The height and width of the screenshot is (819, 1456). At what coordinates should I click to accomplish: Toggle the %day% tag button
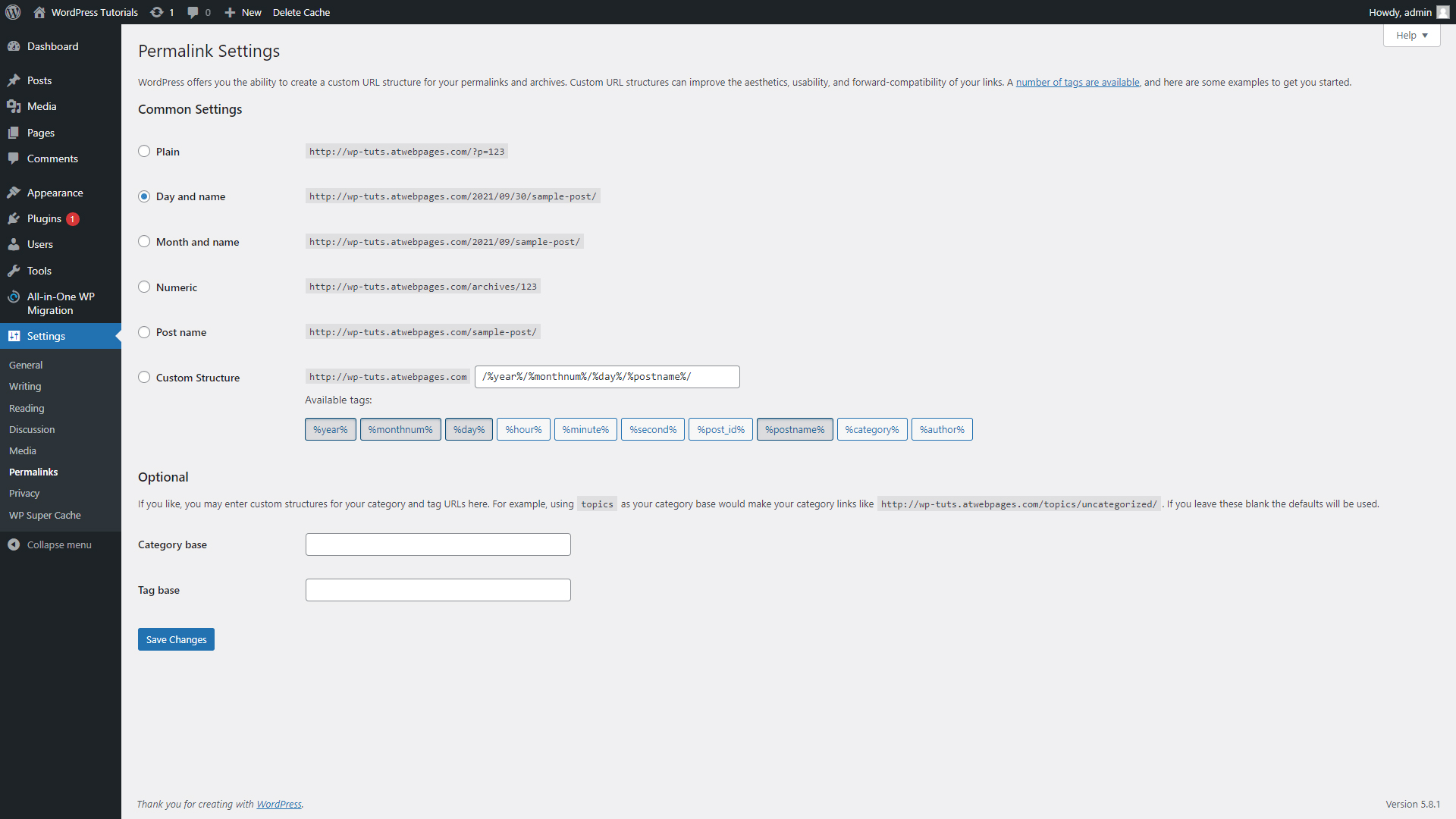pyautogui.click(x=469, y=429)
